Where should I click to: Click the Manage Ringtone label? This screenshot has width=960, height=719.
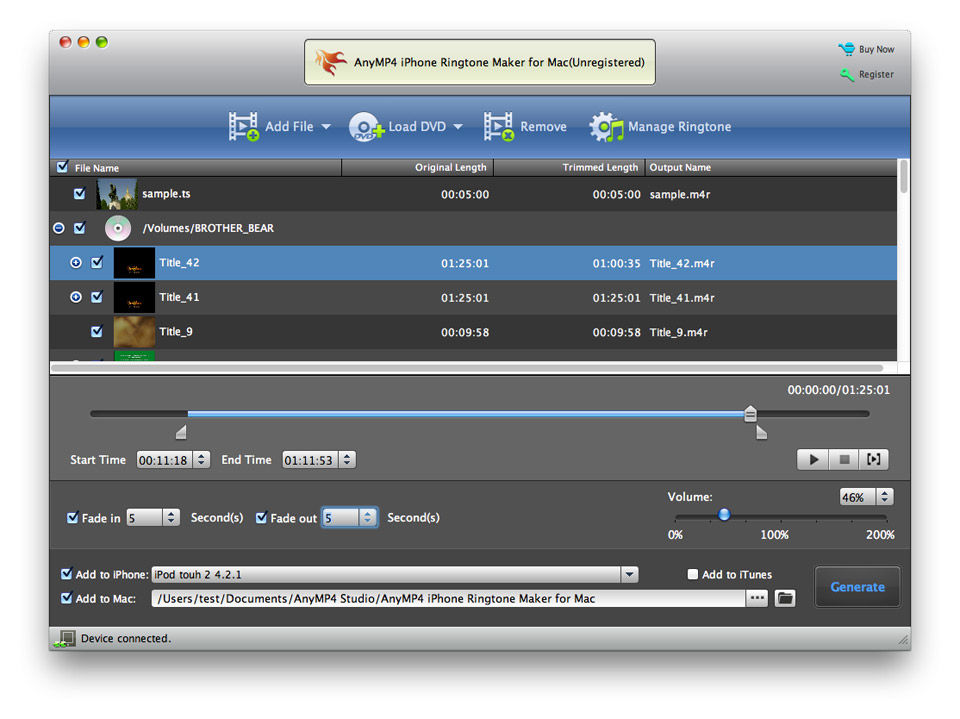680,127
